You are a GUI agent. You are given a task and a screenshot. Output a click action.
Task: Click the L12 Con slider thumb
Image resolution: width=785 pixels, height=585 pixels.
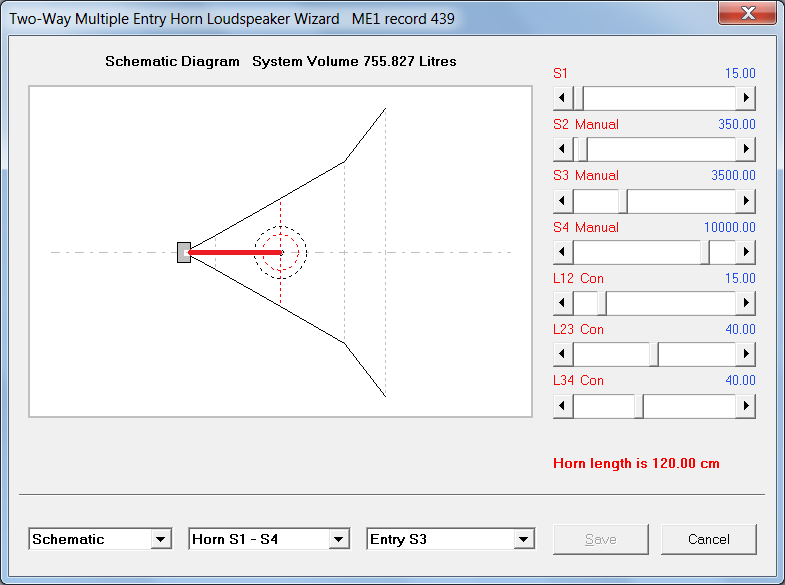click(x=602, y=303)
